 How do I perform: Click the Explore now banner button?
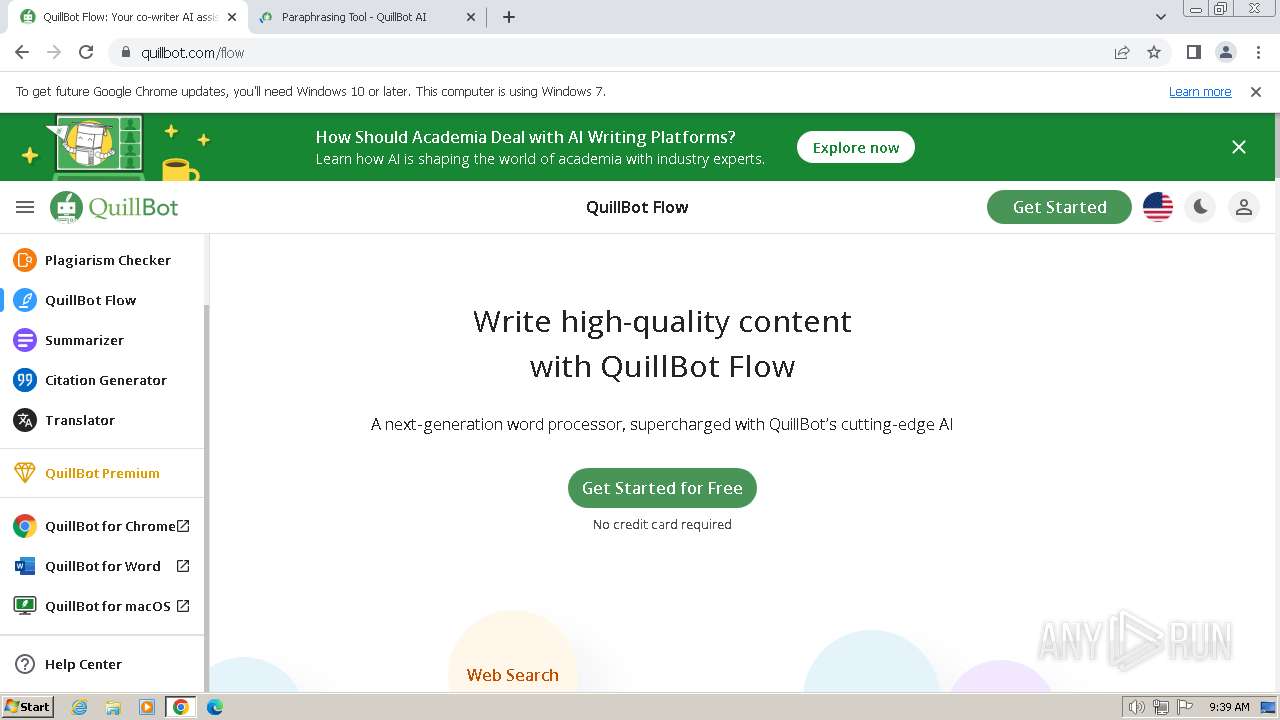click(856, 147)
